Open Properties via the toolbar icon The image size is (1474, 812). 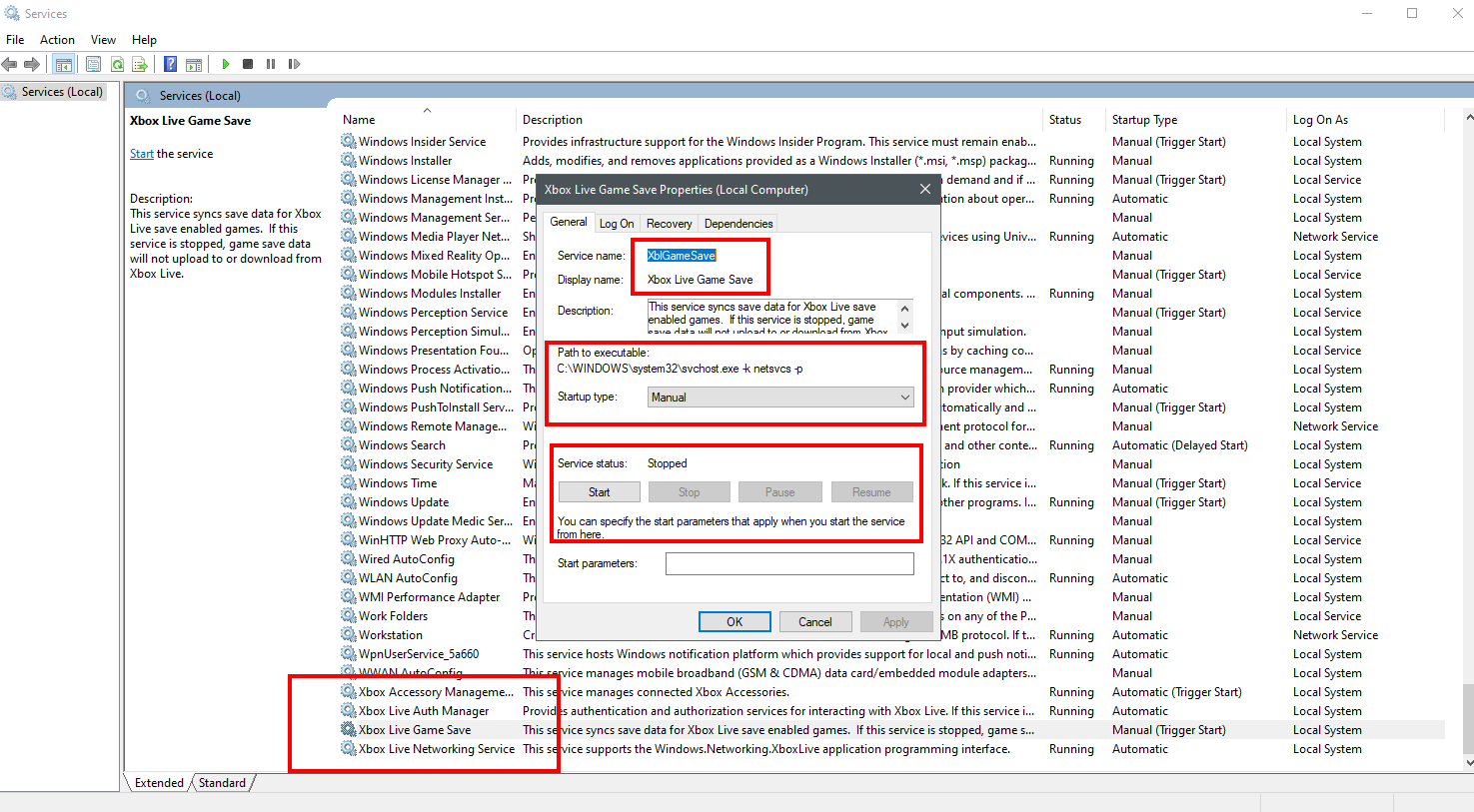tap(93, 64)
